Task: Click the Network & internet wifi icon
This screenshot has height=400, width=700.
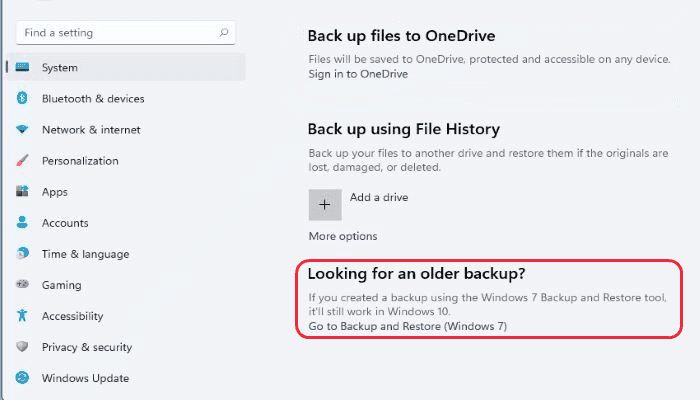Action: click(x=22, y=130)
